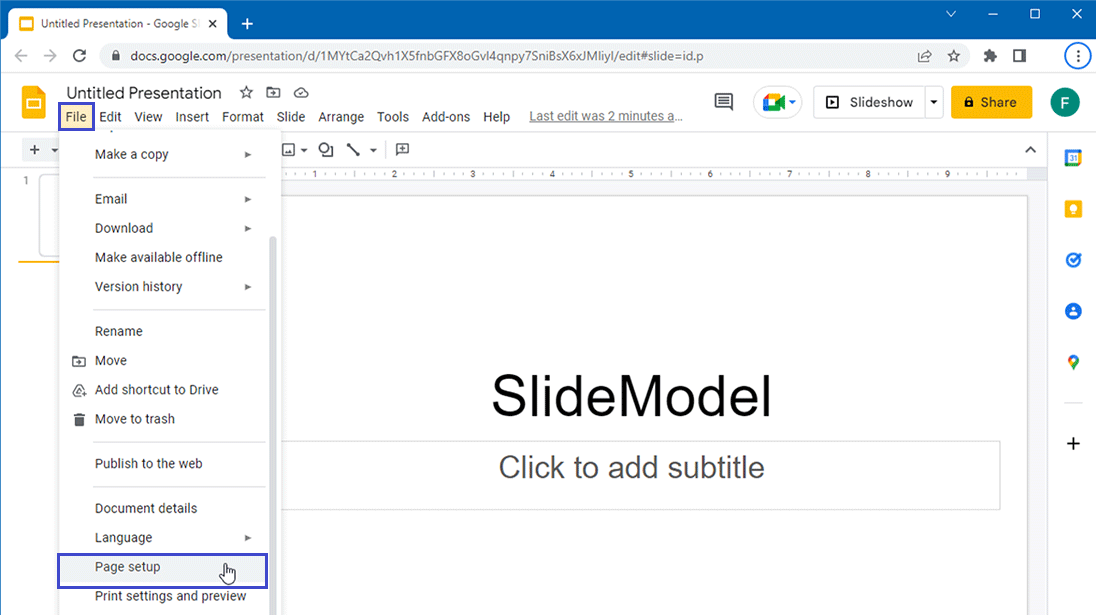
Task: Select the Insert image tool
Action: click(x=288, y=149)
